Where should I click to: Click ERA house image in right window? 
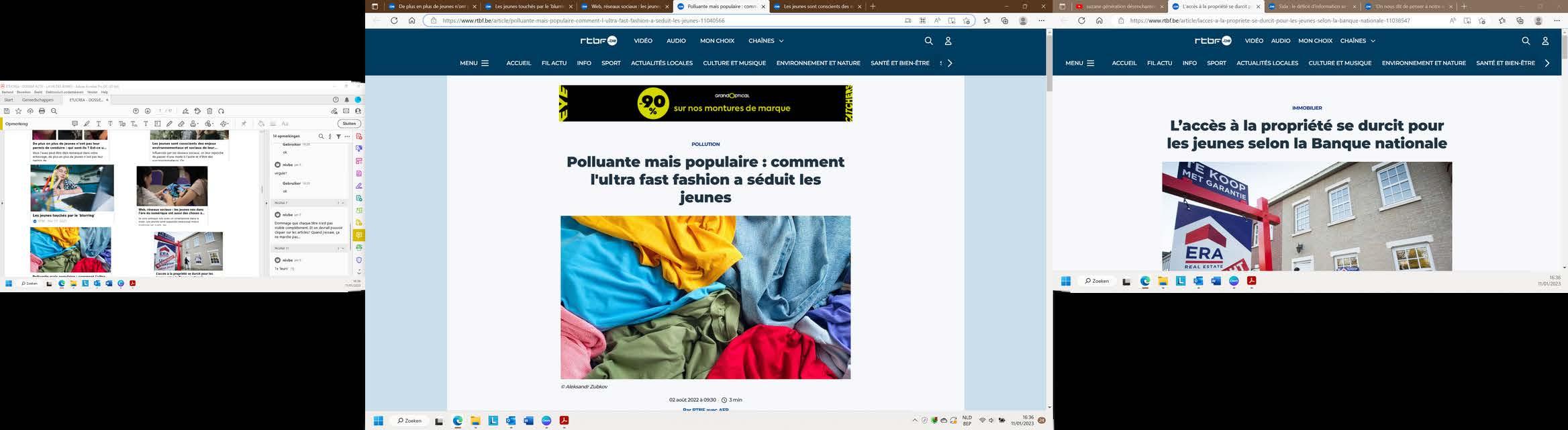tap(1307, 216)
